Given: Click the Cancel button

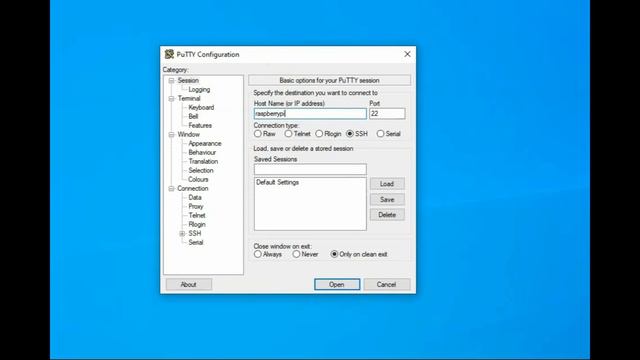Looking at the screenshot, I should point(387,284).
